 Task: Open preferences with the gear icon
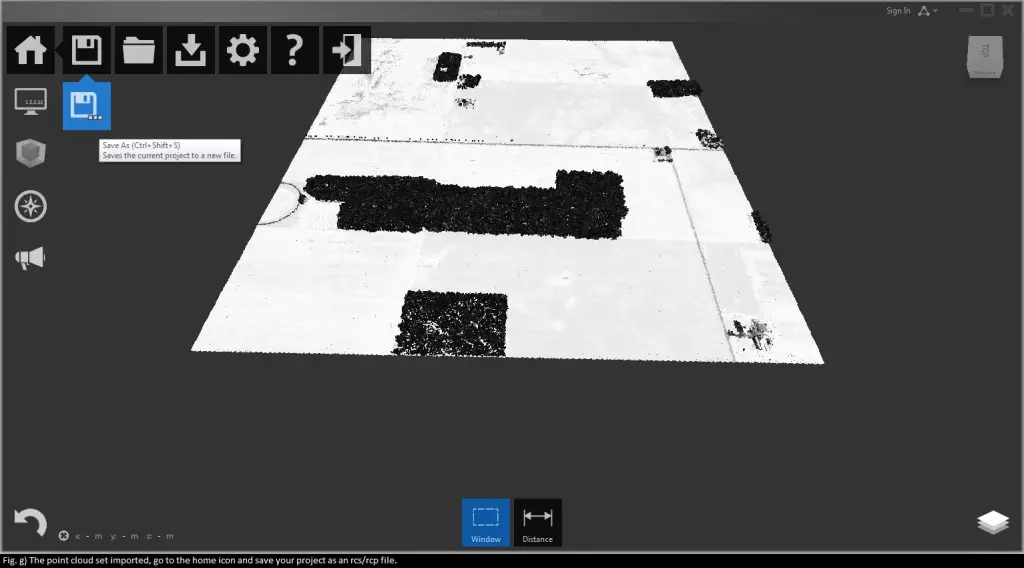click(242, 51)
